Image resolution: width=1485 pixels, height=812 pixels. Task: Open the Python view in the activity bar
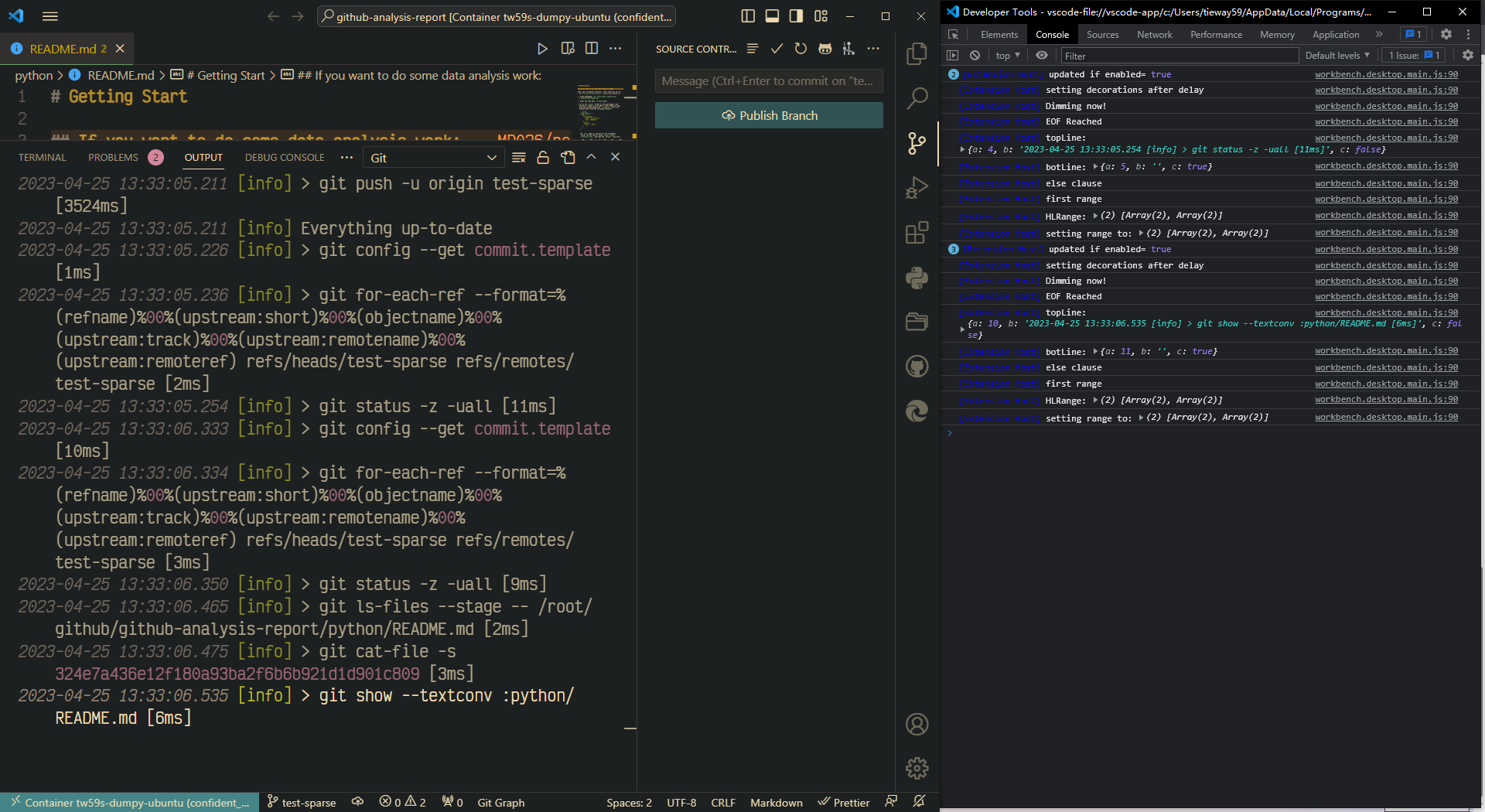(x=917, y=278)
